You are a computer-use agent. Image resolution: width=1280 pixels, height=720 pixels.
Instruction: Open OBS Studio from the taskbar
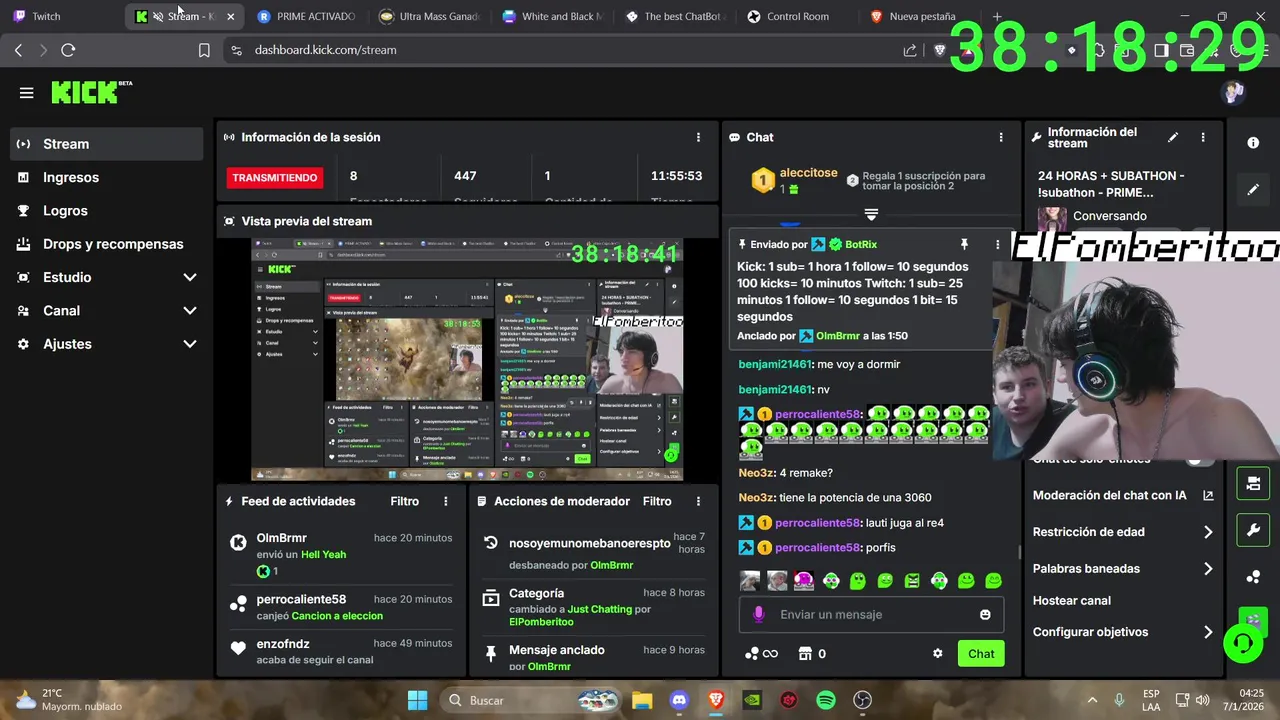863,700
